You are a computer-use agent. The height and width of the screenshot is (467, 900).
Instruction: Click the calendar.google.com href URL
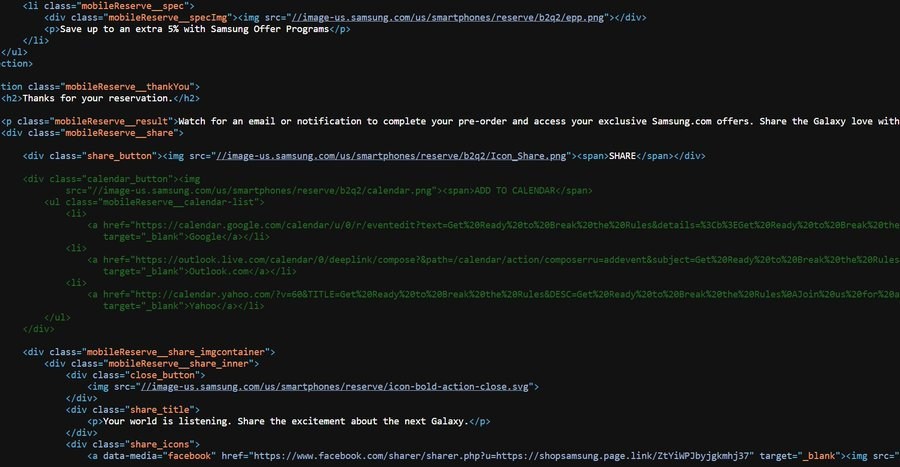518,225
